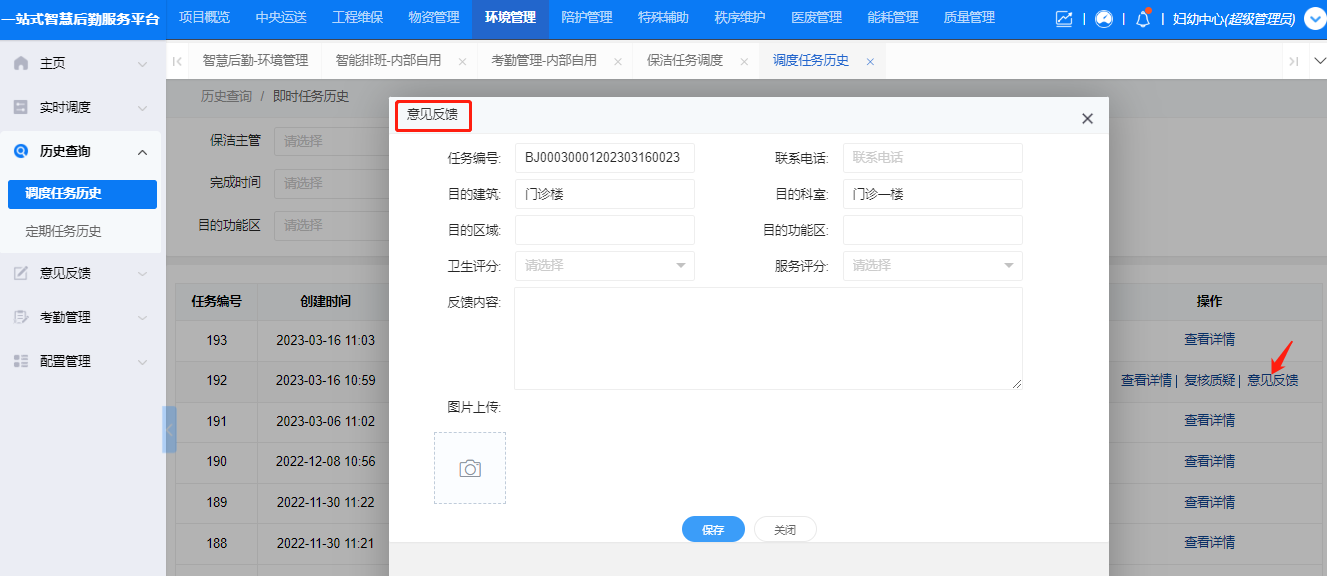Open the notification bell icon
1327x576 pixels.
pos(1144,19)
